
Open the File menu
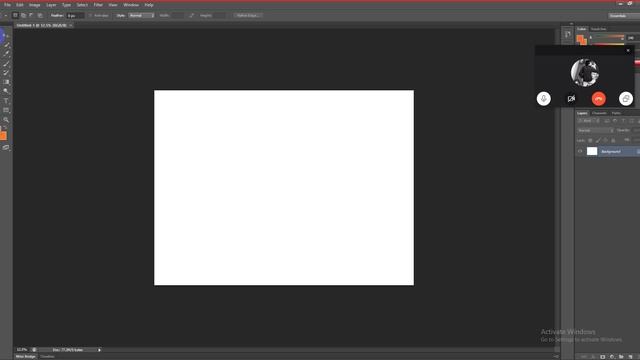7,5
